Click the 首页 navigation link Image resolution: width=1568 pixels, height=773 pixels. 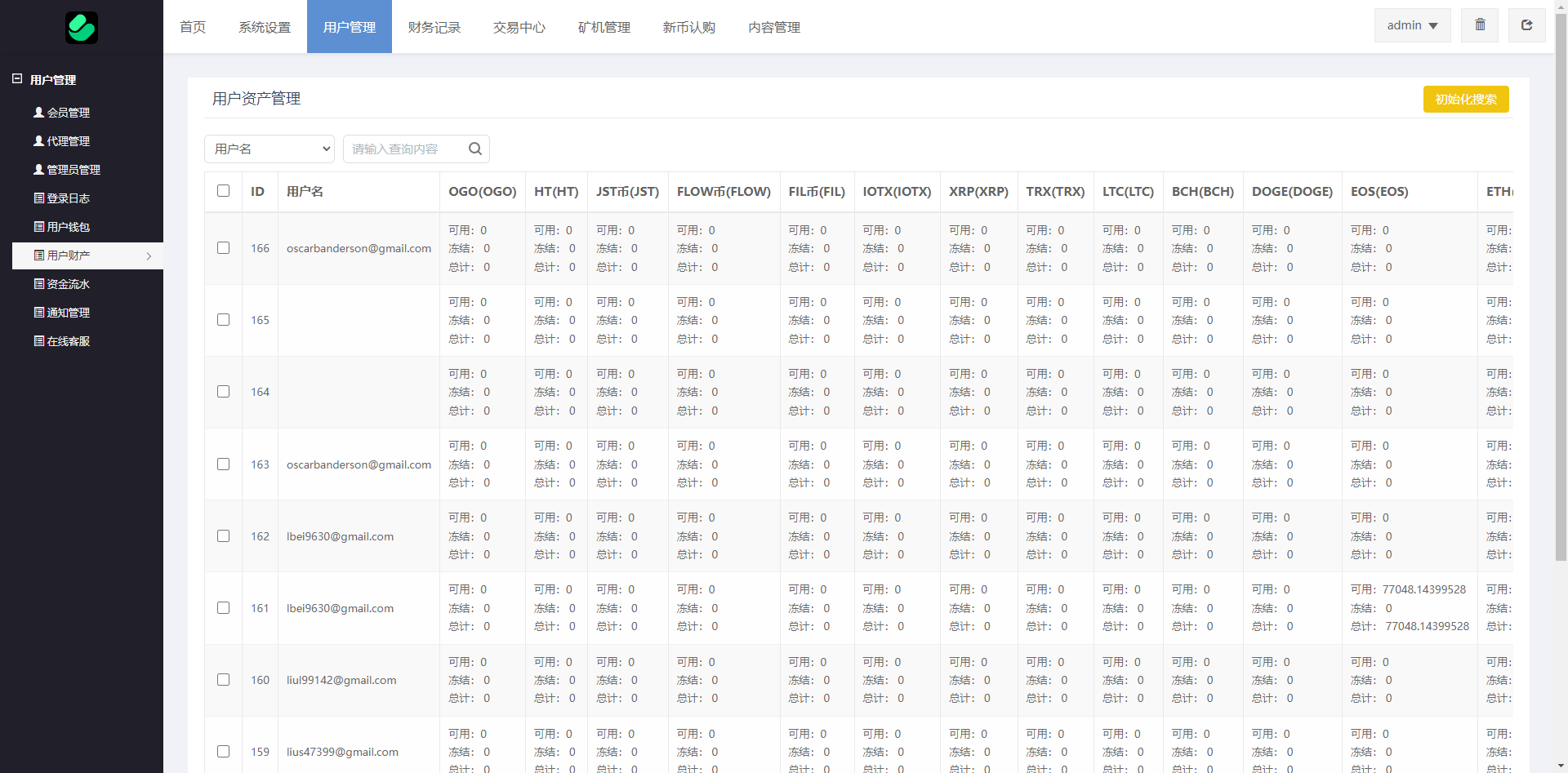193,27
